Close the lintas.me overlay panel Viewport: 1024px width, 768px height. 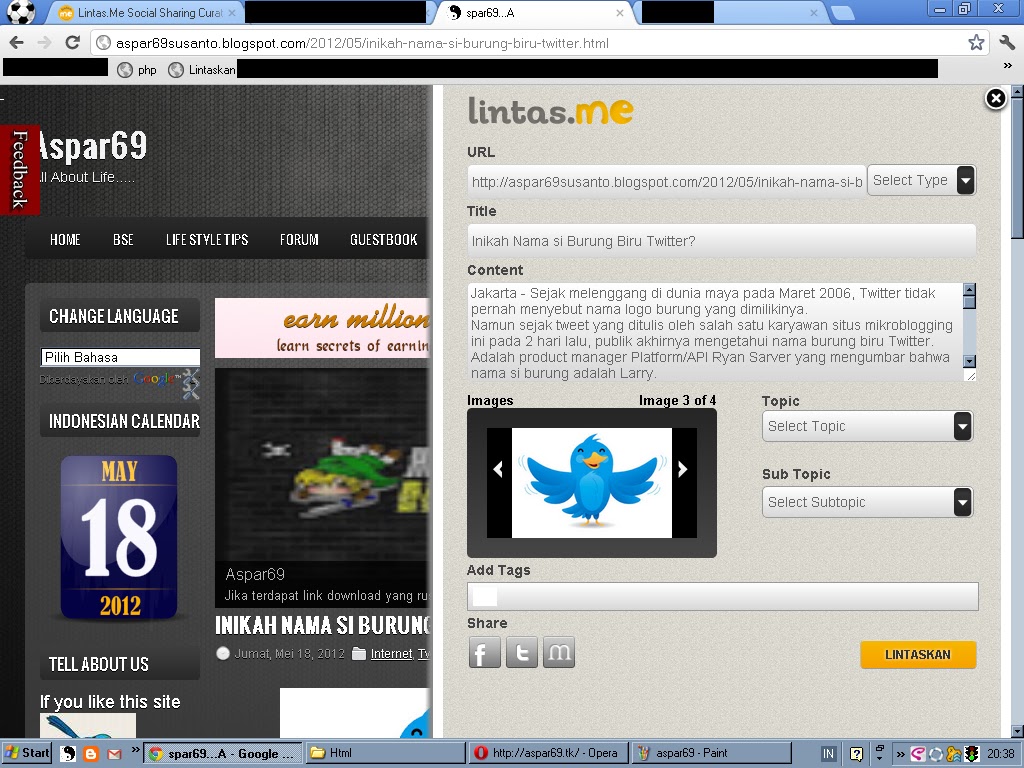click(995, 99)
